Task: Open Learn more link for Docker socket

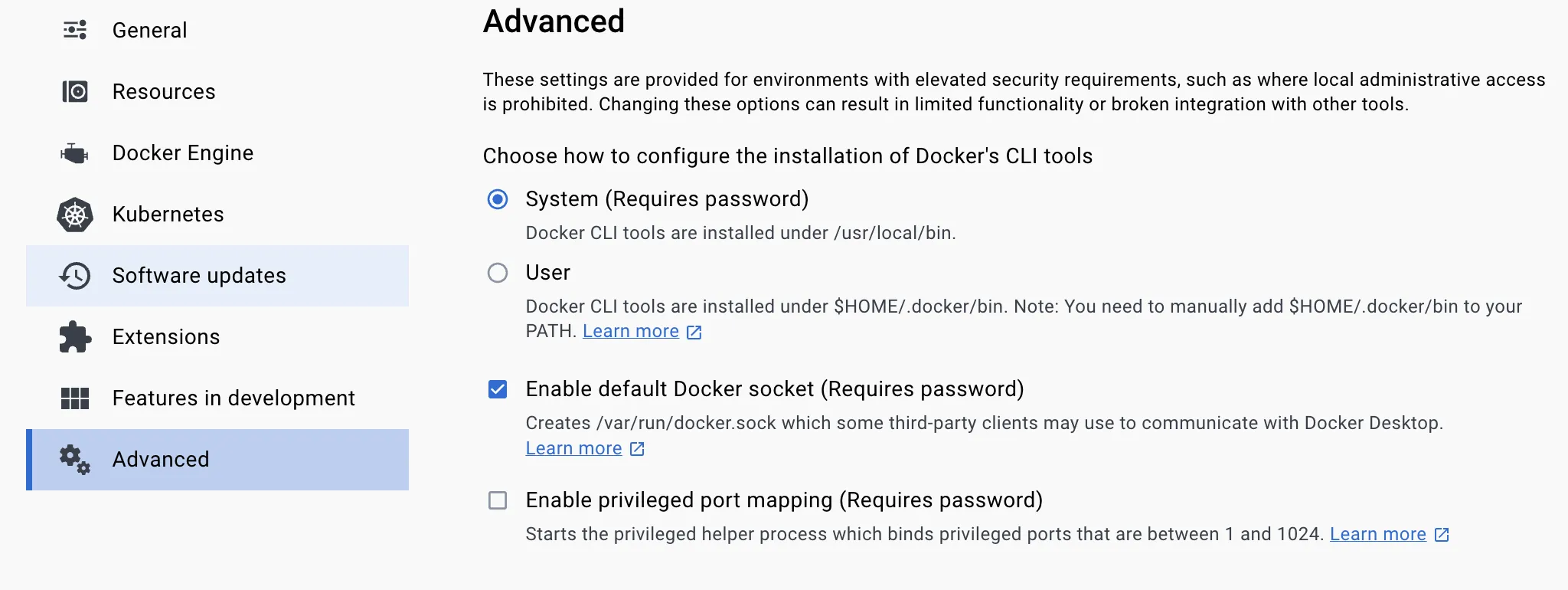Action: coord(573,448)
